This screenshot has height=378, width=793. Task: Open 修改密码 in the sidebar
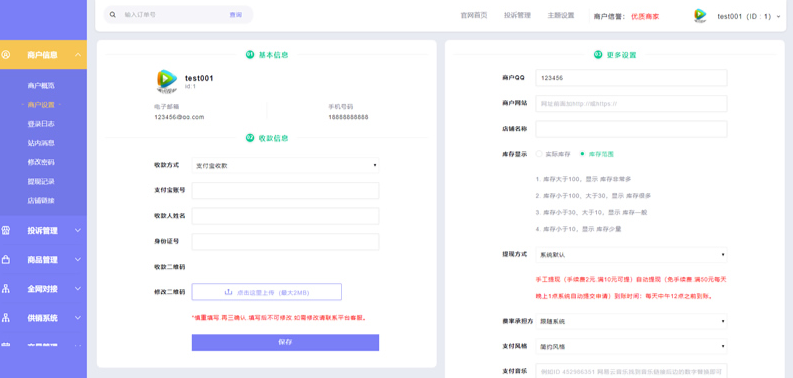pos(41,162)
